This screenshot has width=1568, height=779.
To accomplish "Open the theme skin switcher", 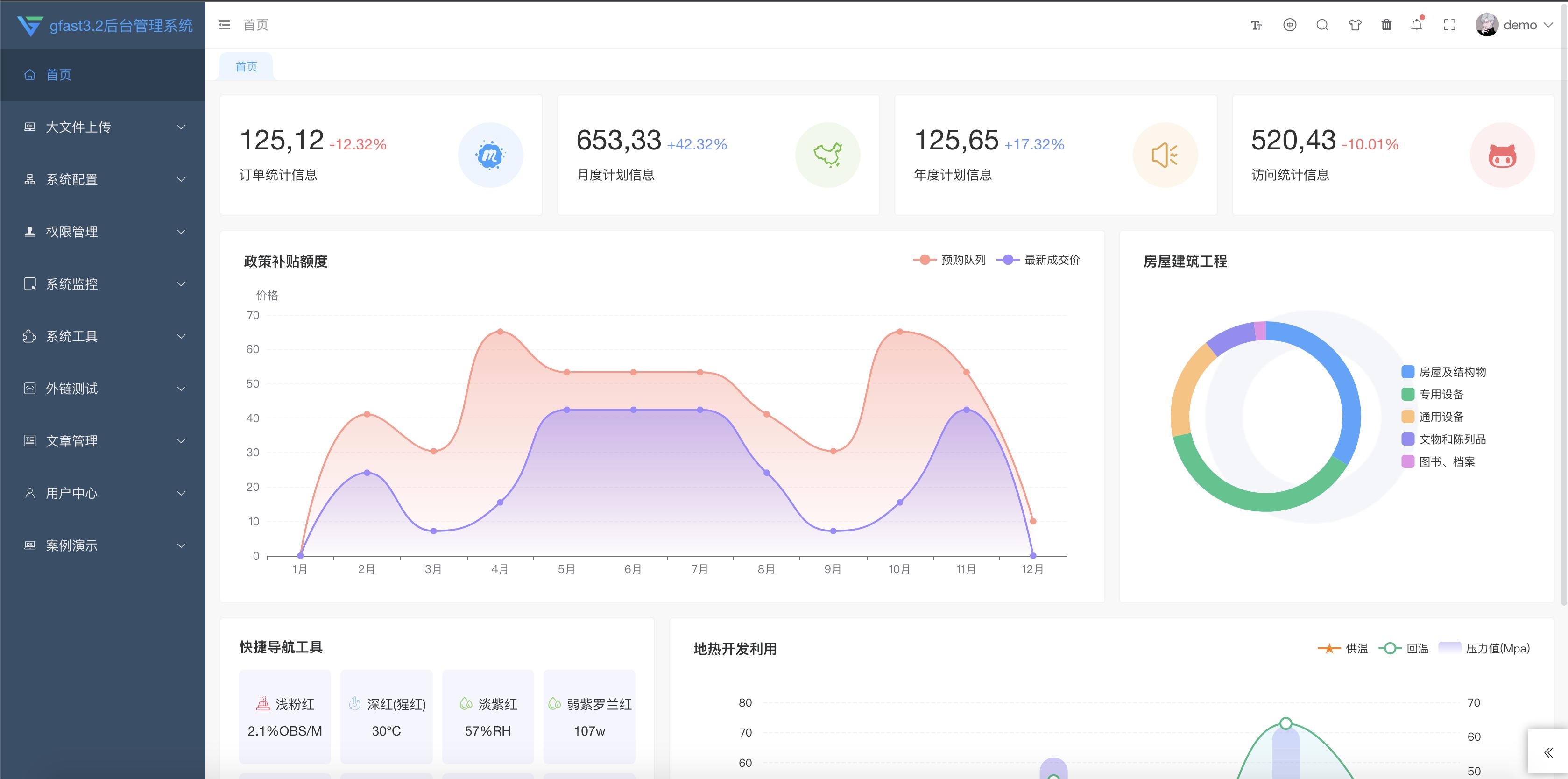I will 1354,25.
